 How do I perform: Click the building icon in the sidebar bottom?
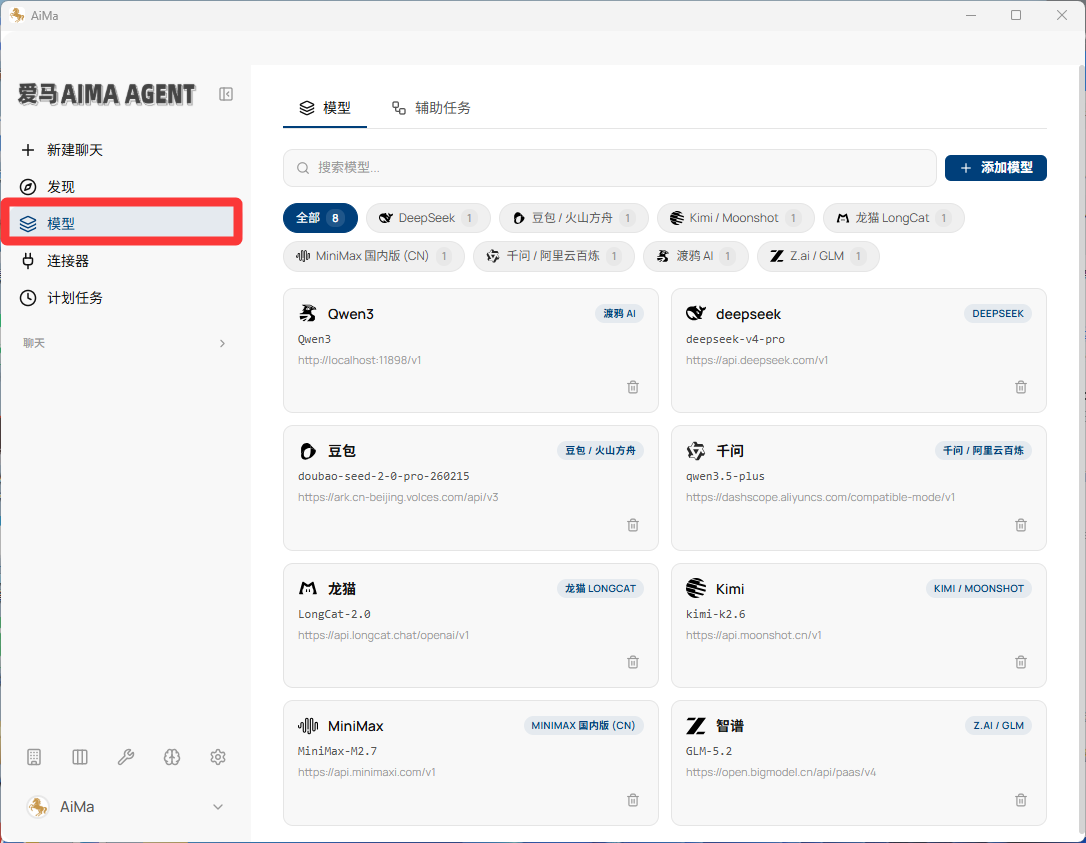pyautogui.click(x=34, y=757)
